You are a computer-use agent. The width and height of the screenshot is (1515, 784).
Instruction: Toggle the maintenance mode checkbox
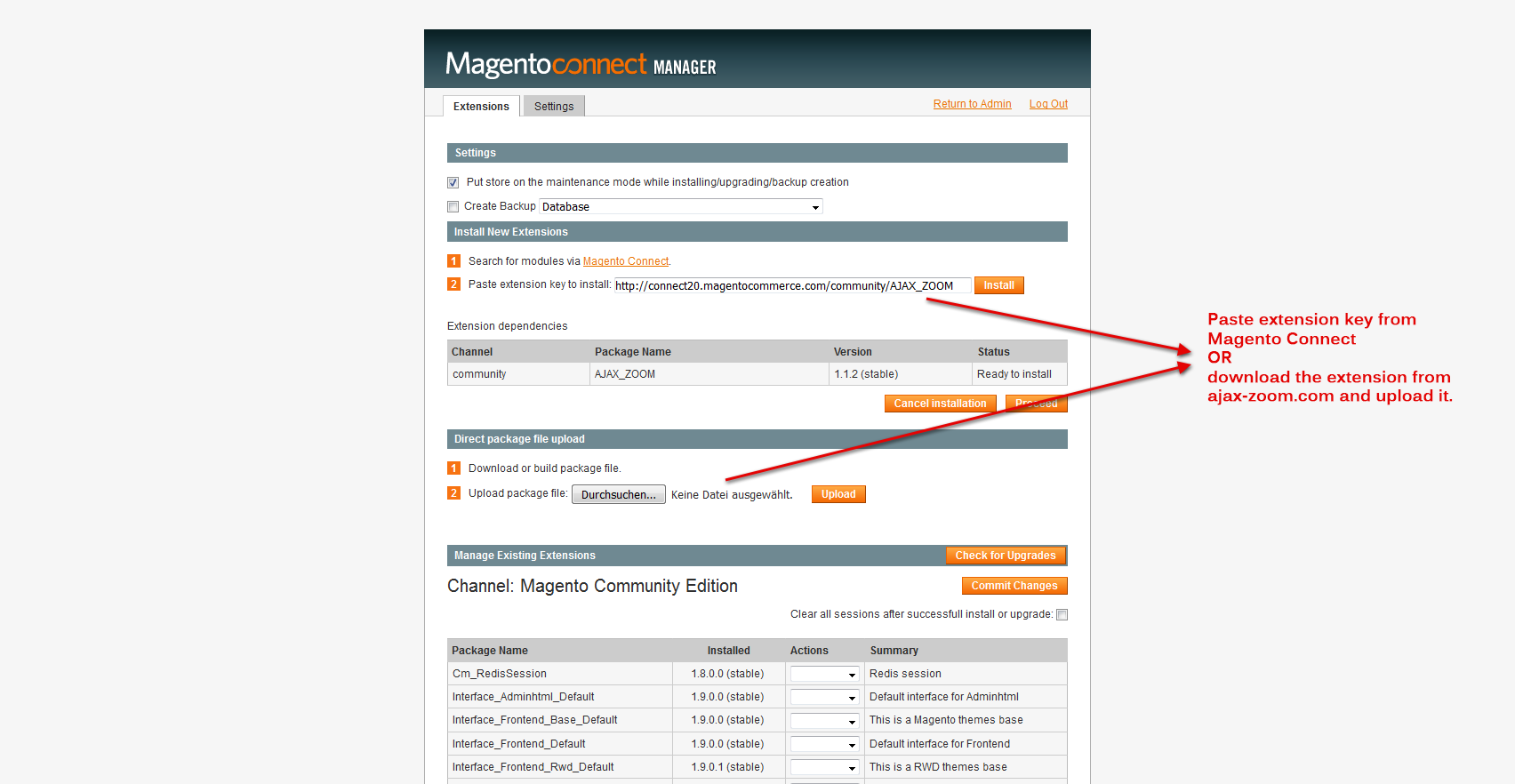(453, 182)
